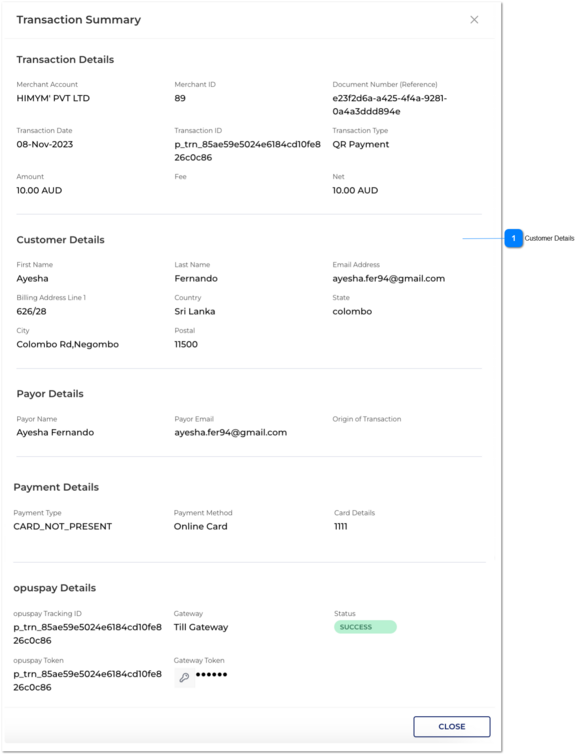Click the Payment Details heading
The image size is (581, 755).
tap(56, 487)
